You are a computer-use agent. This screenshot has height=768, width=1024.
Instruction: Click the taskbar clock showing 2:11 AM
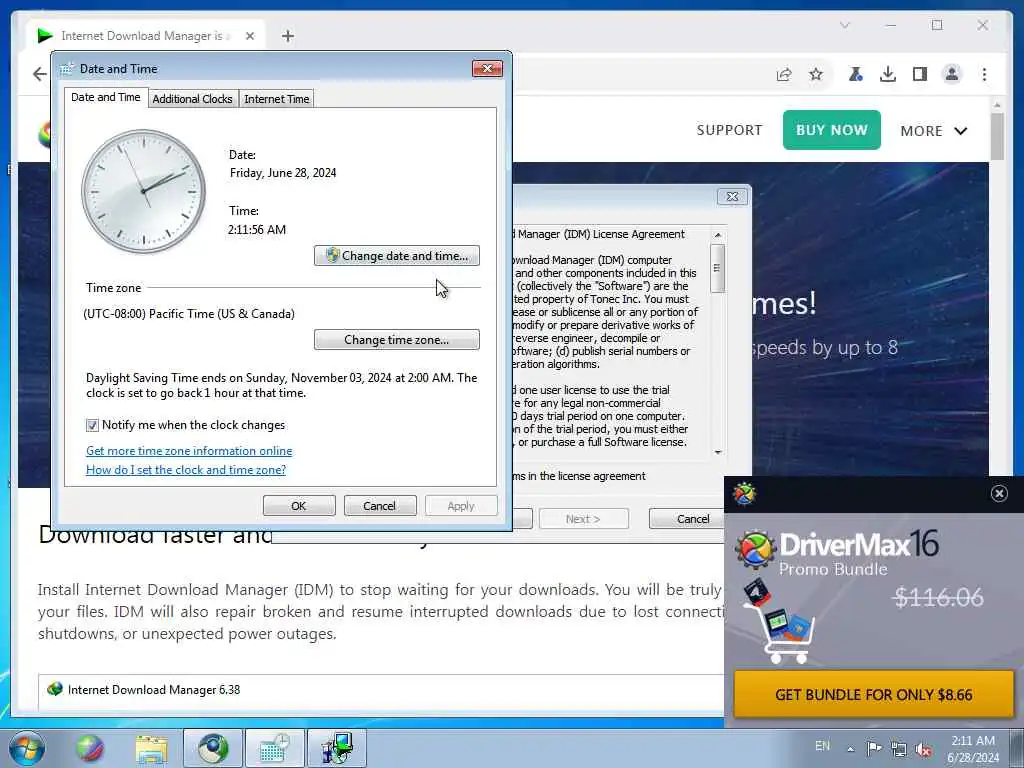pos(973,748)
